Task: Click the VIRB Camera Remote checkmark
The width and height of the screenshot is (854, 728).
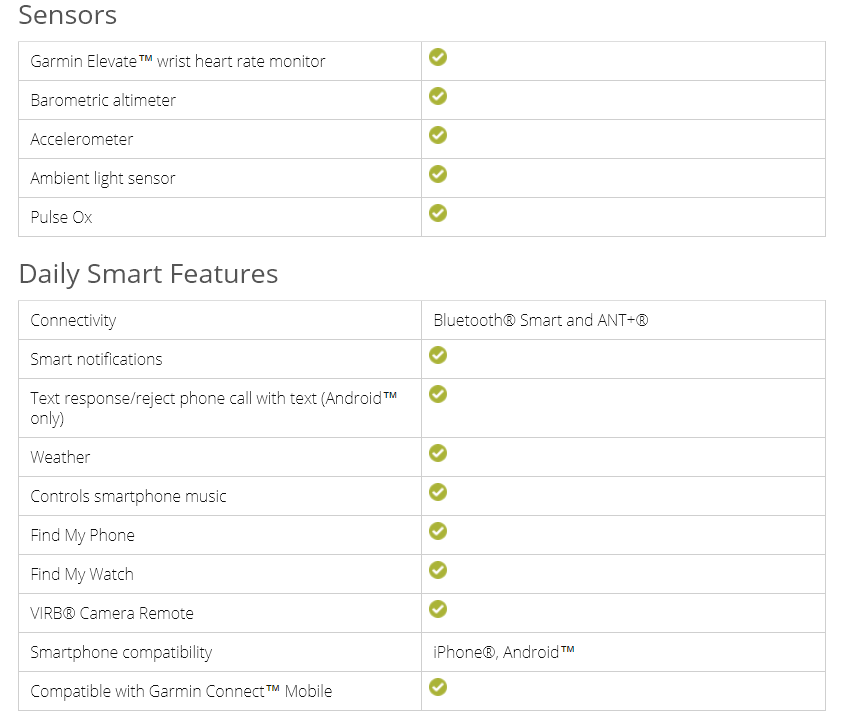Action: click(438, 609)
